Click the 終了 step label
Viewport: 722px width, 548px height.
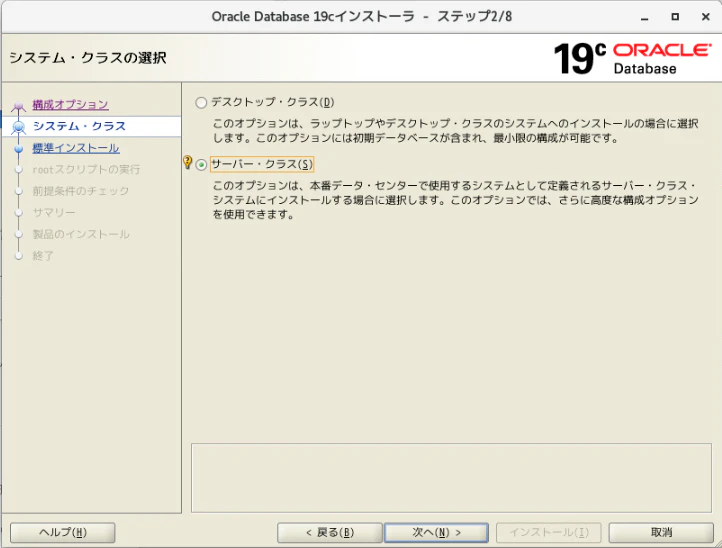point(43,256)
